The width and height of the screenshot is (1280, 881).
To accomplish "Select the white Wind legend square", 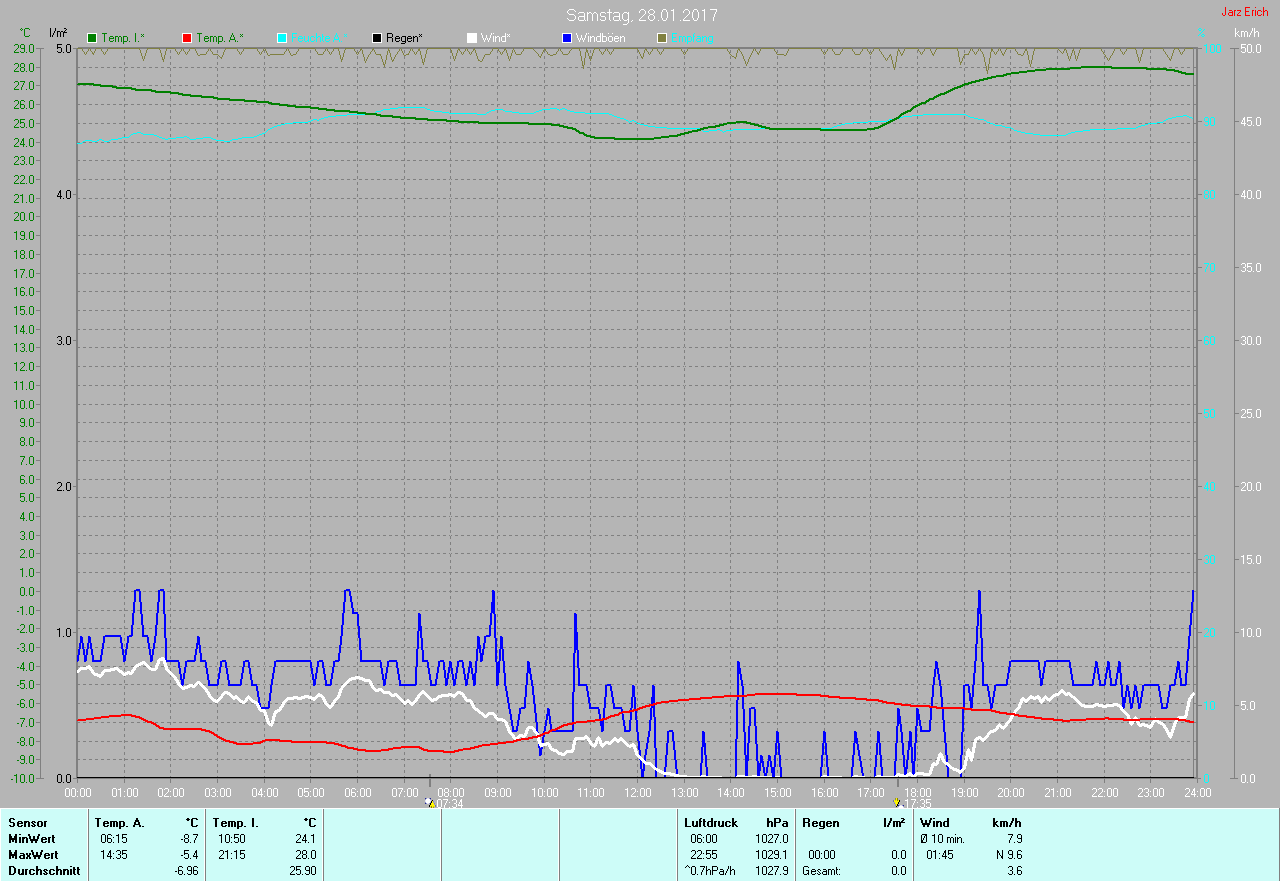I will click(472, 38).
